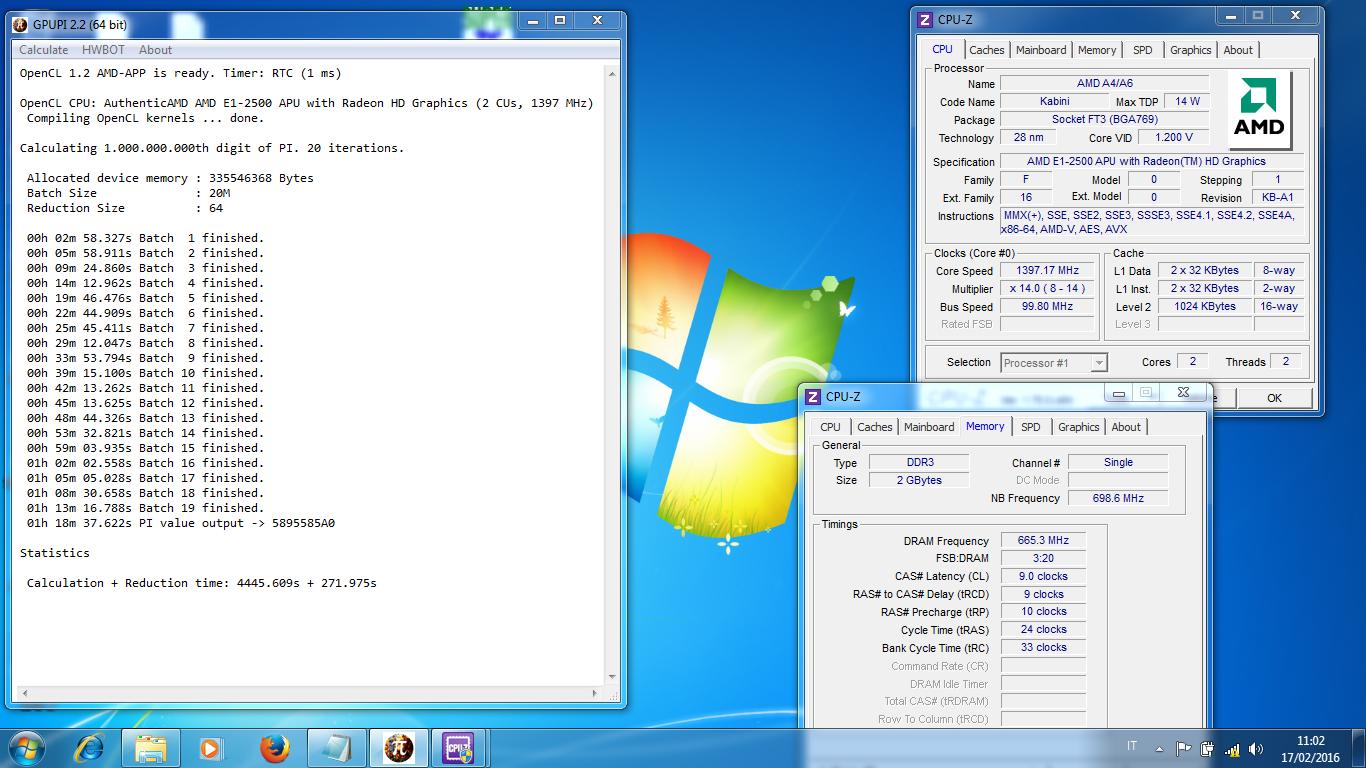Open Windows Media Player from taskbar
This screenshot has width=1366, height=768.
pyautogui.click(x=211, y=747)
